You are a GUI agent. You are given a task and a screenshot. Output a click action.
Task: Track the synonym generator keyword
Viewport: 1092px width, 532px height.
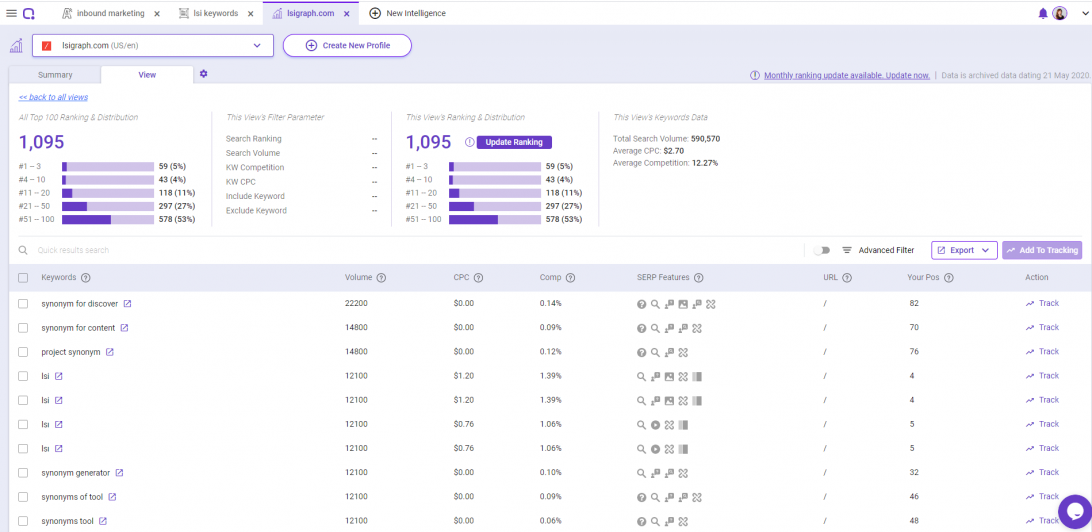(1042, 473)
